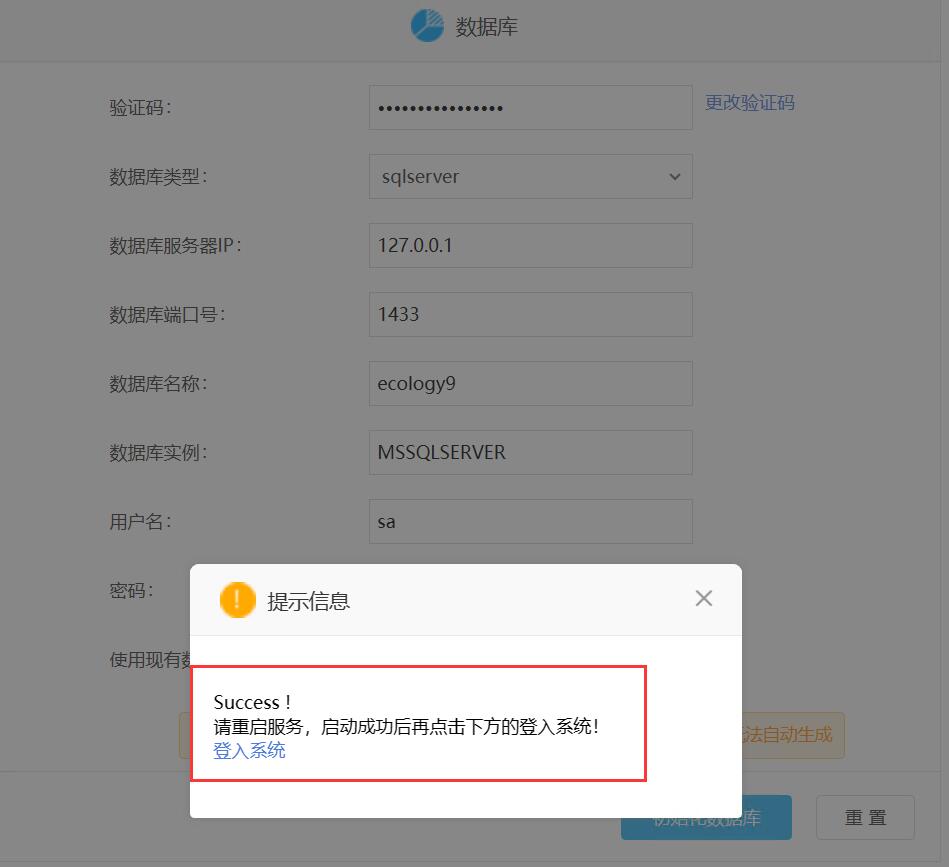
Task: Click the 数据库 header title
Action: tap(487, 27)
